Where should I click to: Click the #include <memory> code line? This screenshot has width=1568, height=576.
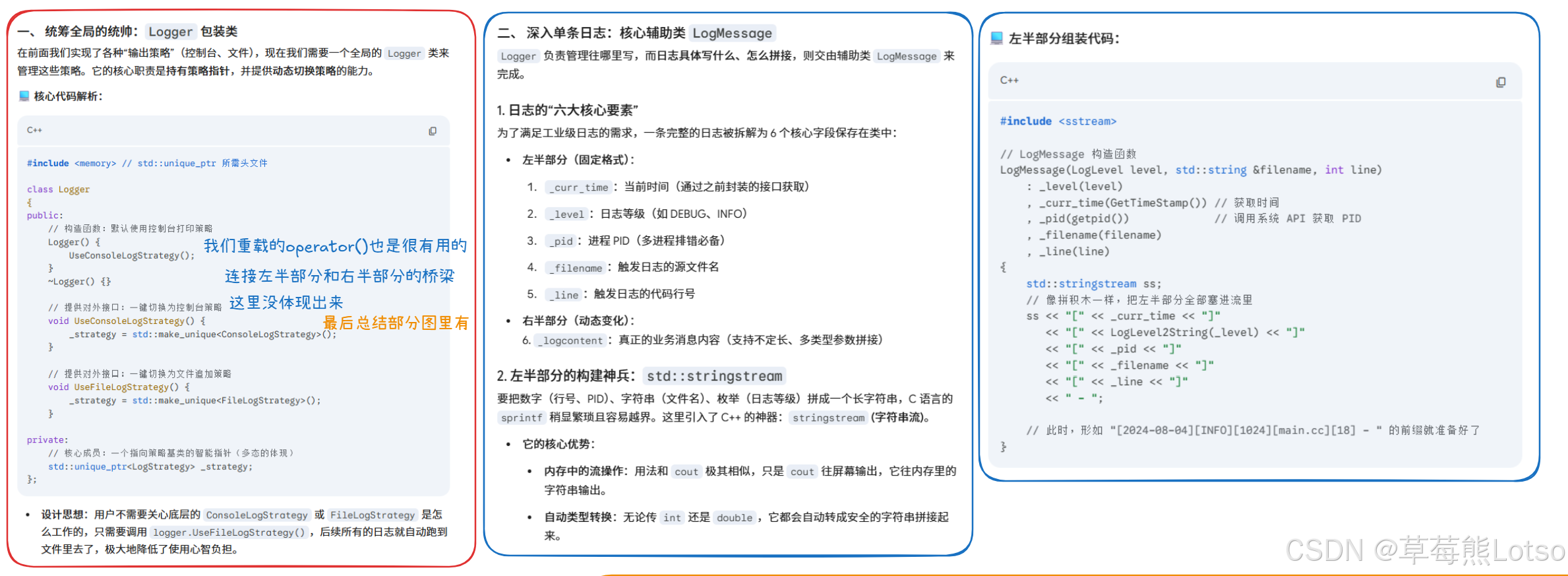pos(147,163)
